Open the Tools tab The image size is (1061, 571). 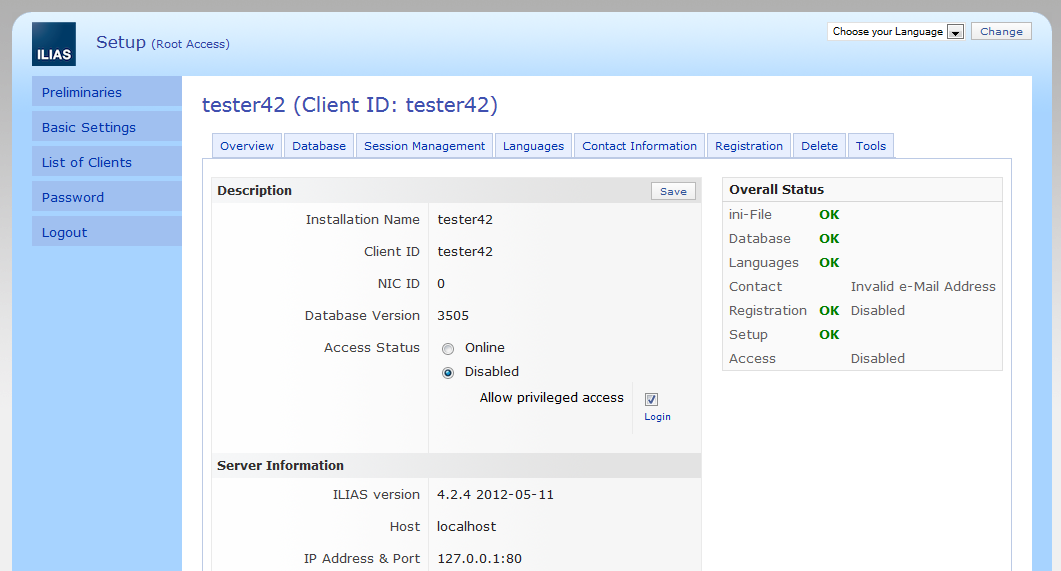(870, 146)
